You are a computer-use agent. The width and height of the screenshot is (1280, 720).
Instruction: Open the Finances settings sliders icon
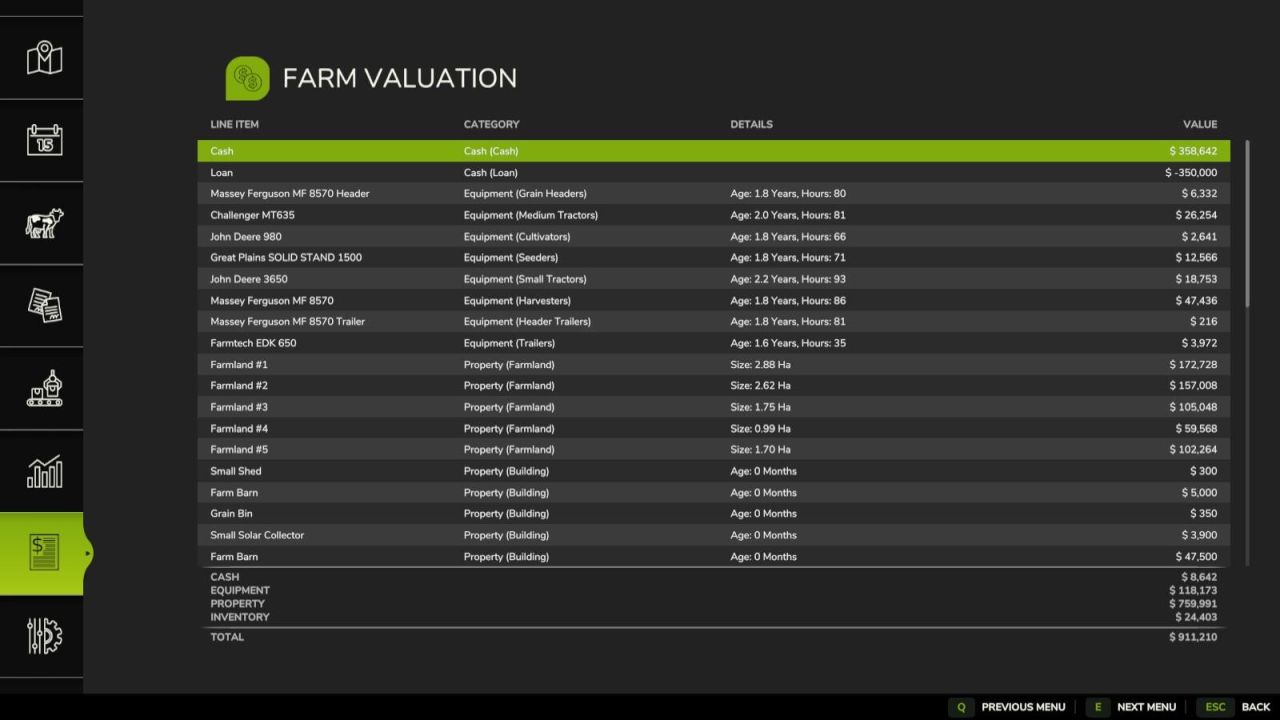pyautogui.click(x=41, y=636)
